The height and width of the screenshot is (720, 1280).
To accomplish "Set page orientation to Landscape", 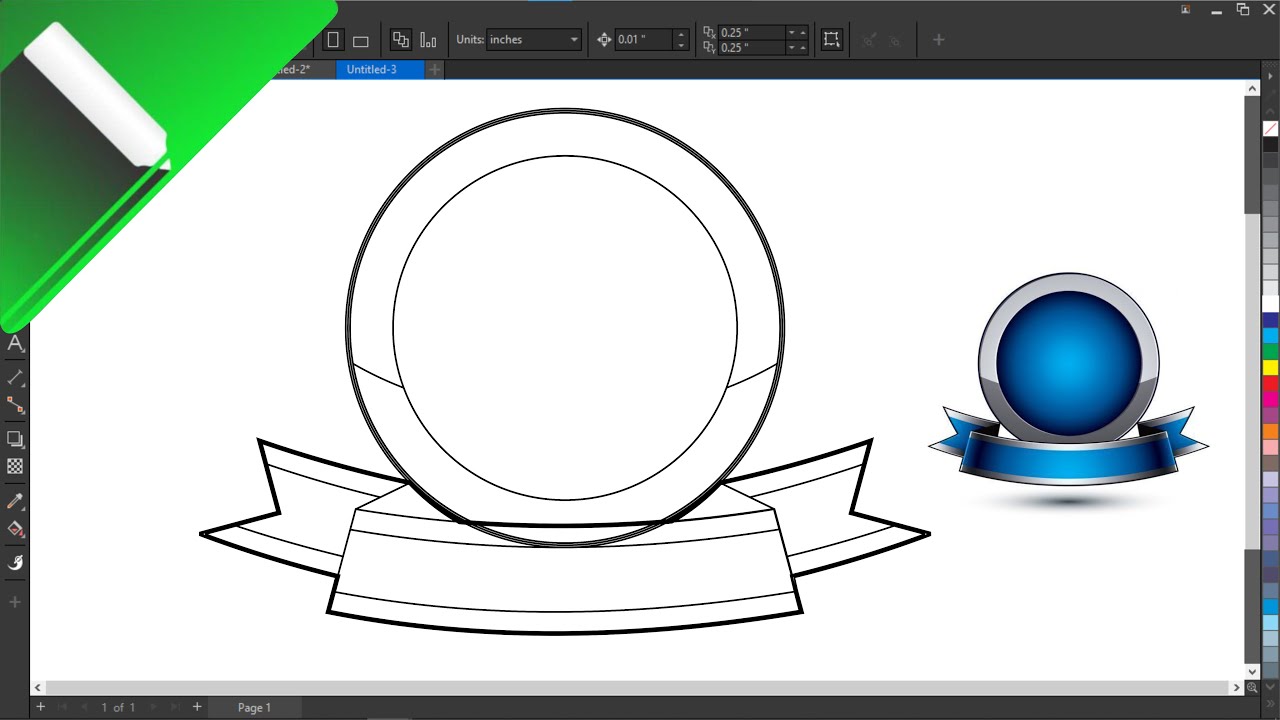I will tap(361, 40).
